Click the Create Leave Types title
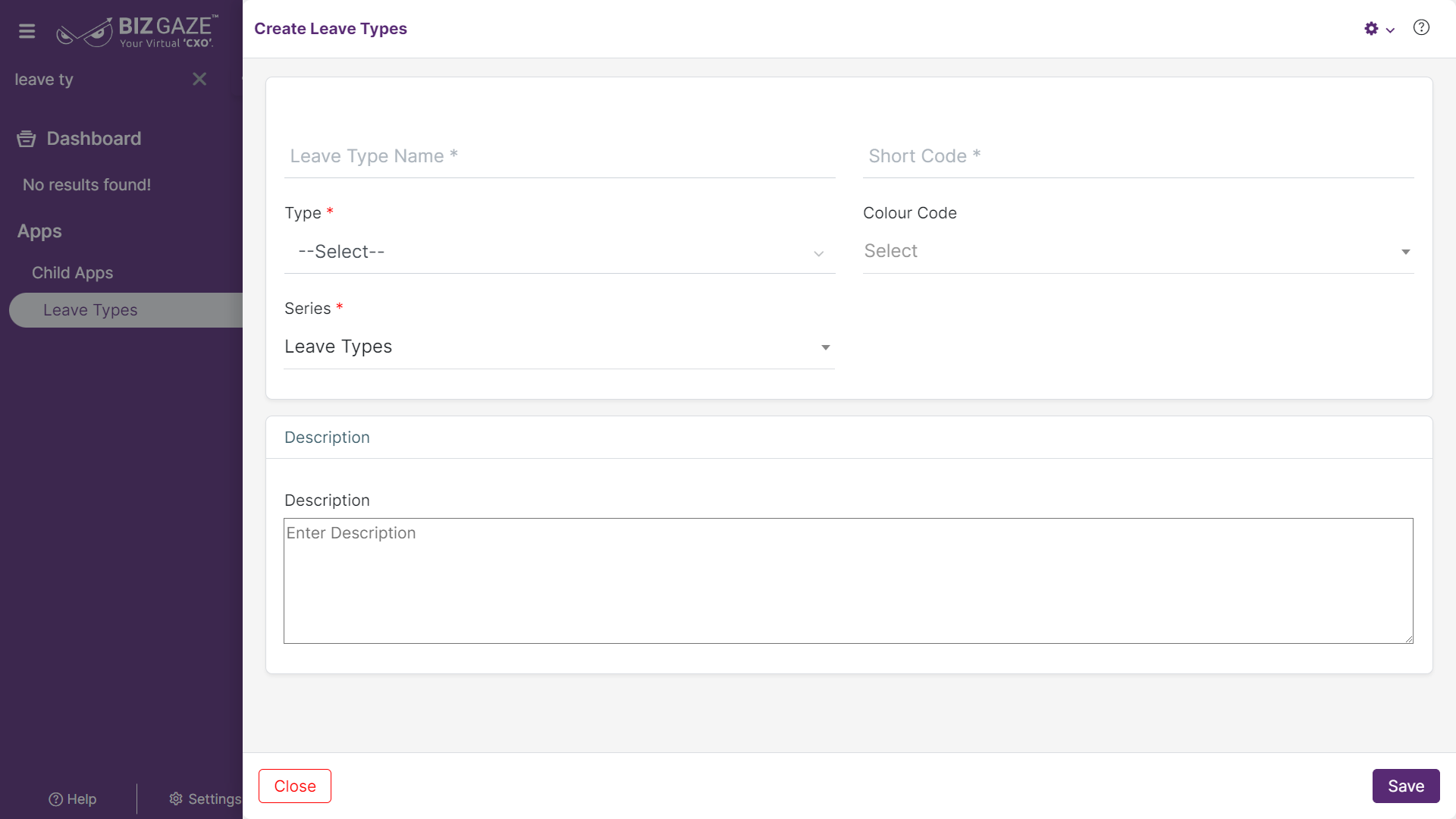This screenshot has width=1456, height=819. (331, 29)
